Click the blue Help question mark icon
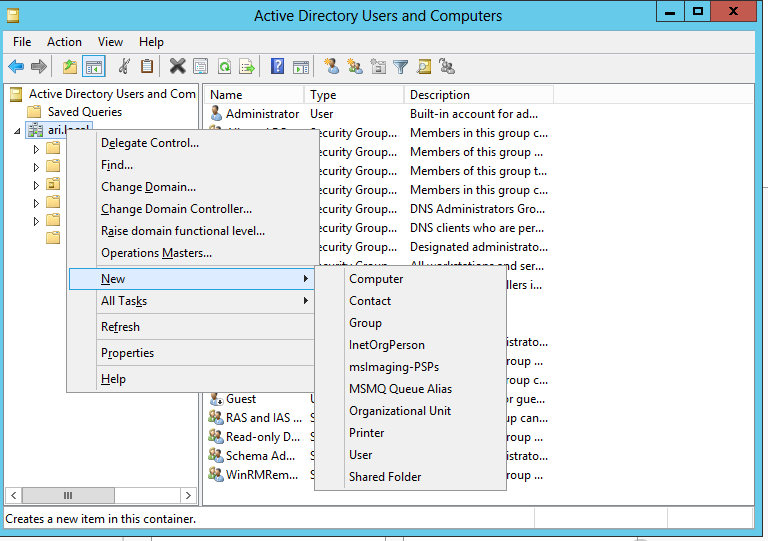Image resolution: width=768 pixels, height=541 pixels. pyautogui.click(x=277, y=66)
